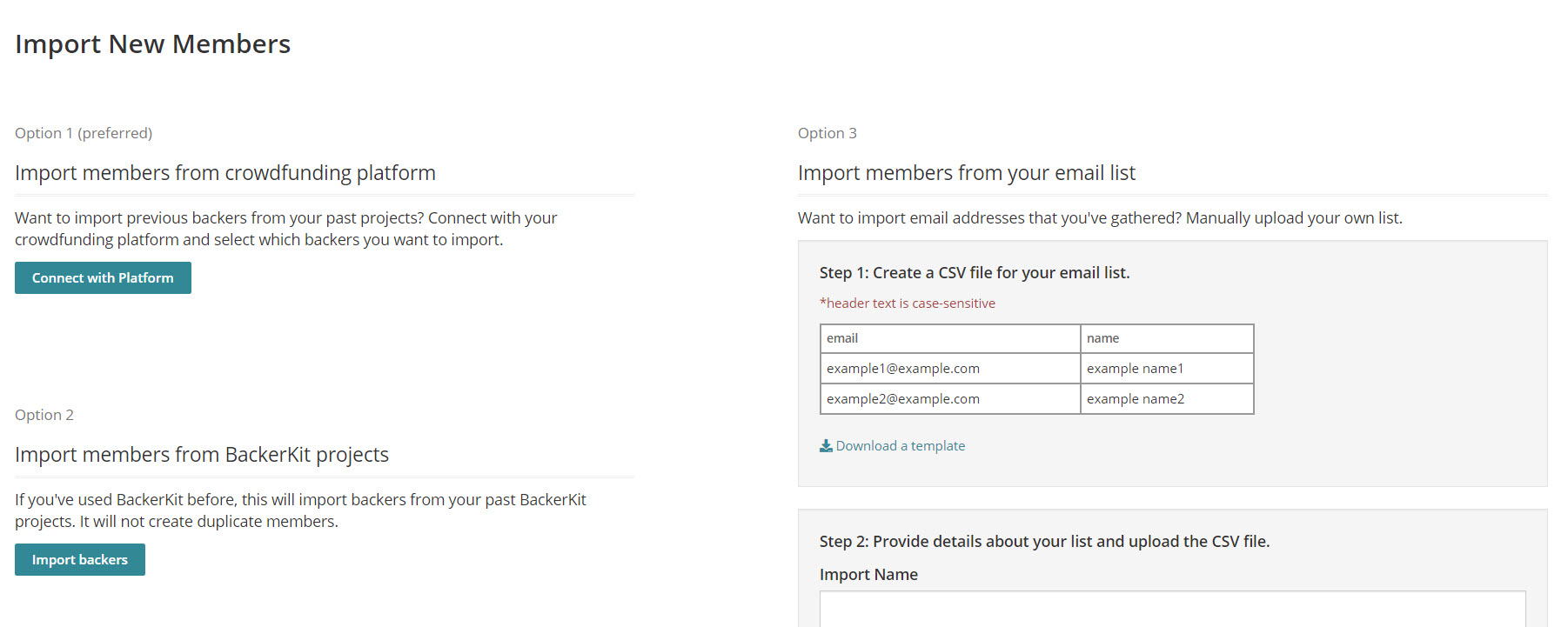Click the Import Name field label
This screenshot has width=1568, height=627.
point(869,575)
